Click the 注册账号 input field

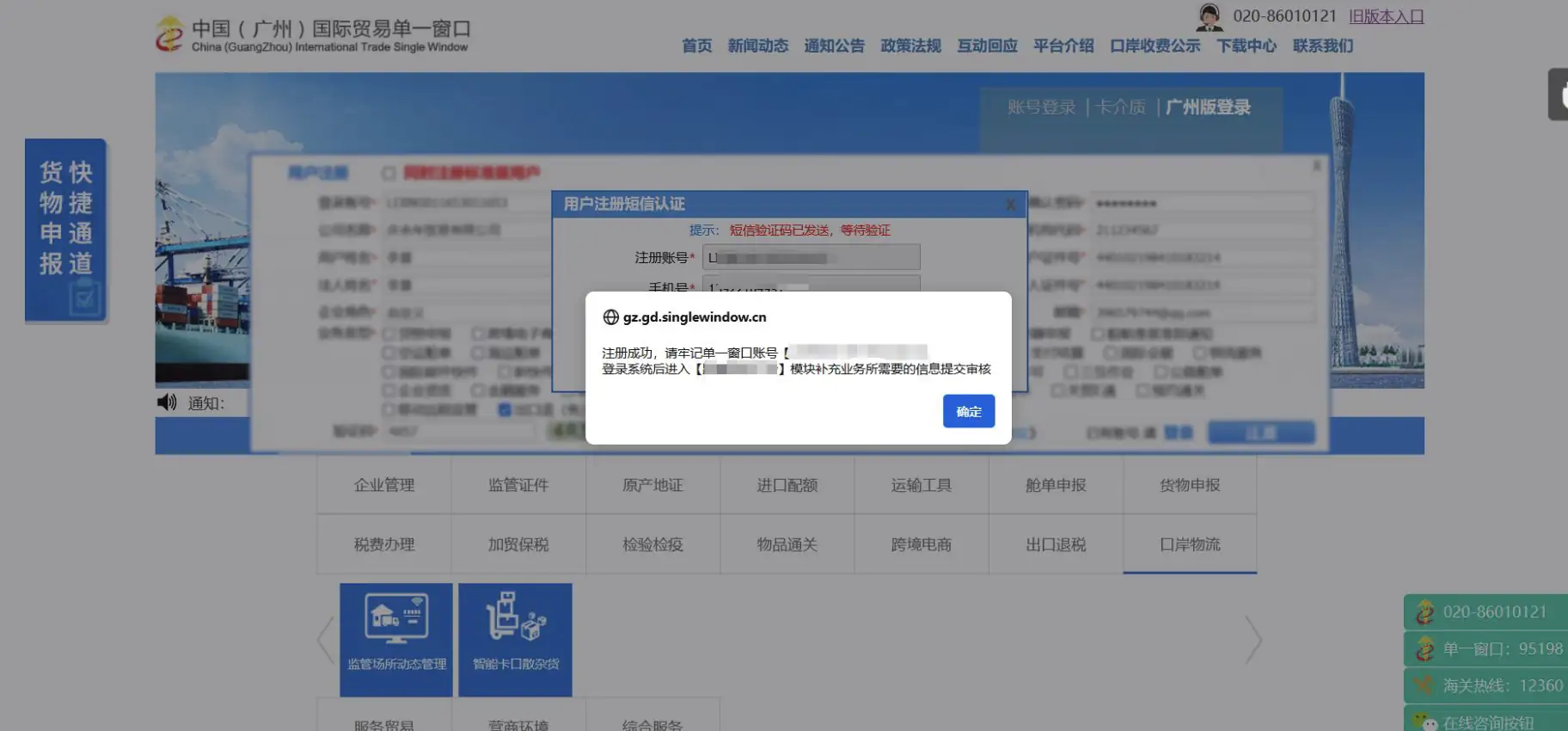811,257
